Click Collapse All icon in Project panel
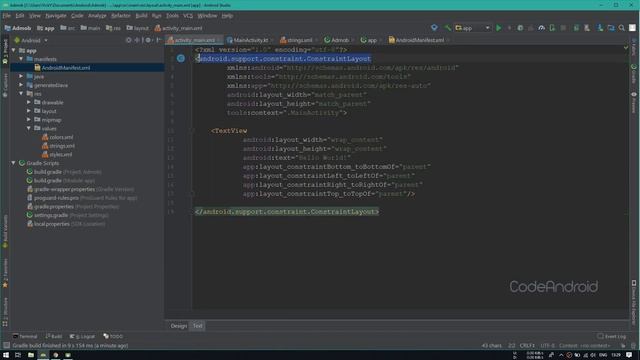The width and height of the screenshot is (640, 360). click(137, 40)
